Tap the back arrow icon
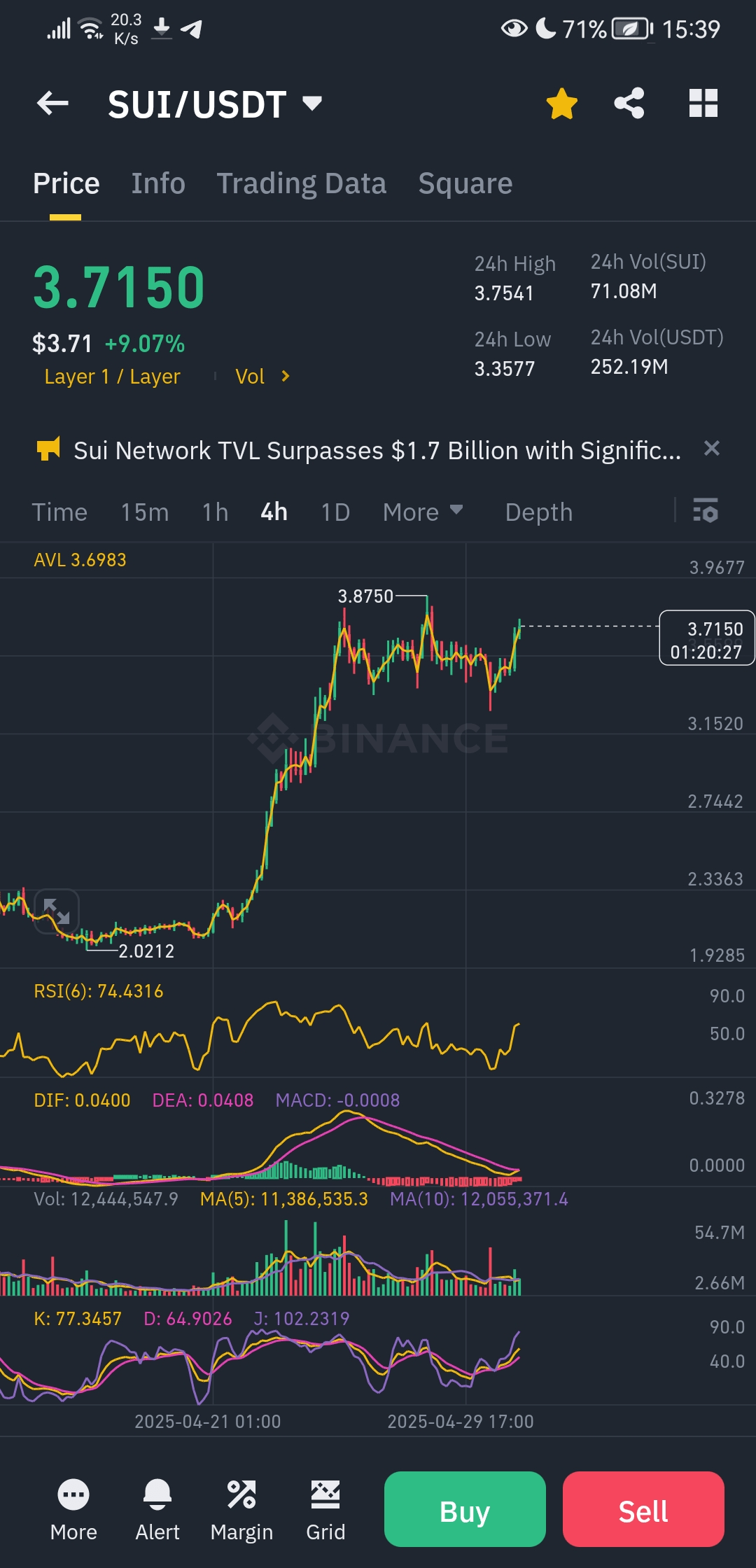This screenshot has width=756, height=1568. coord(52,104)
